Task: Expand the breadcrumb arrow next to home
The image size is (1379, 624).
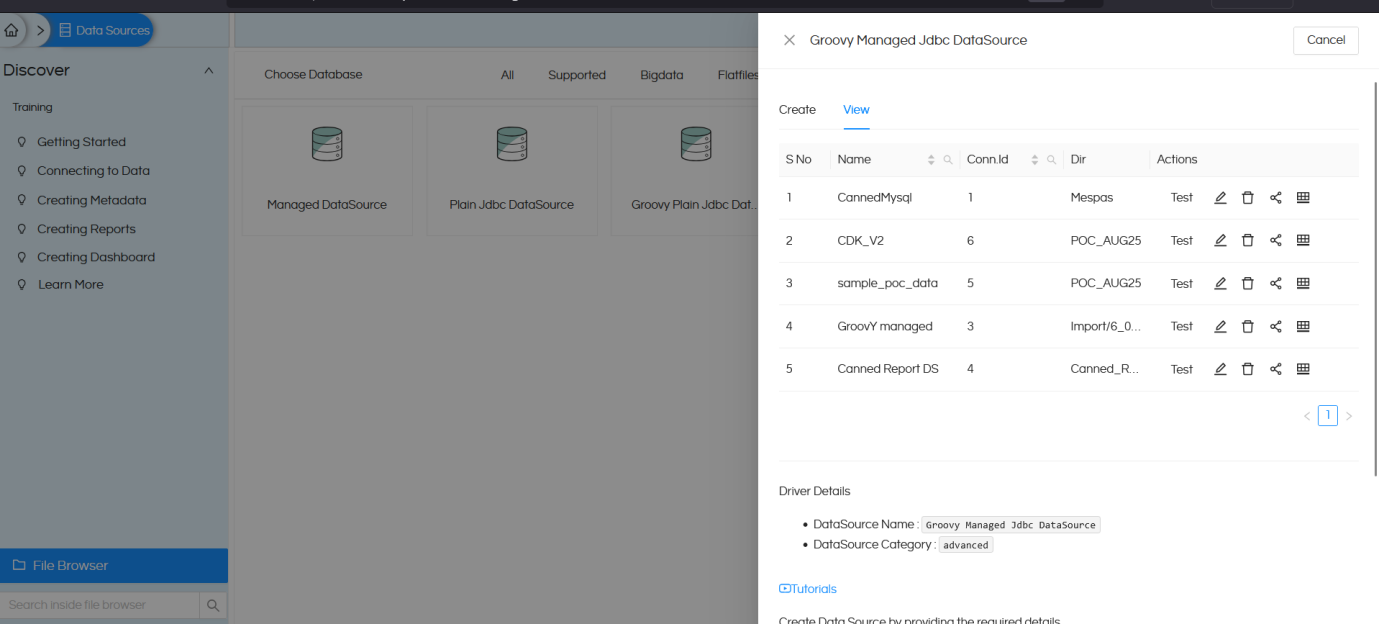Action: coord(41,30)
